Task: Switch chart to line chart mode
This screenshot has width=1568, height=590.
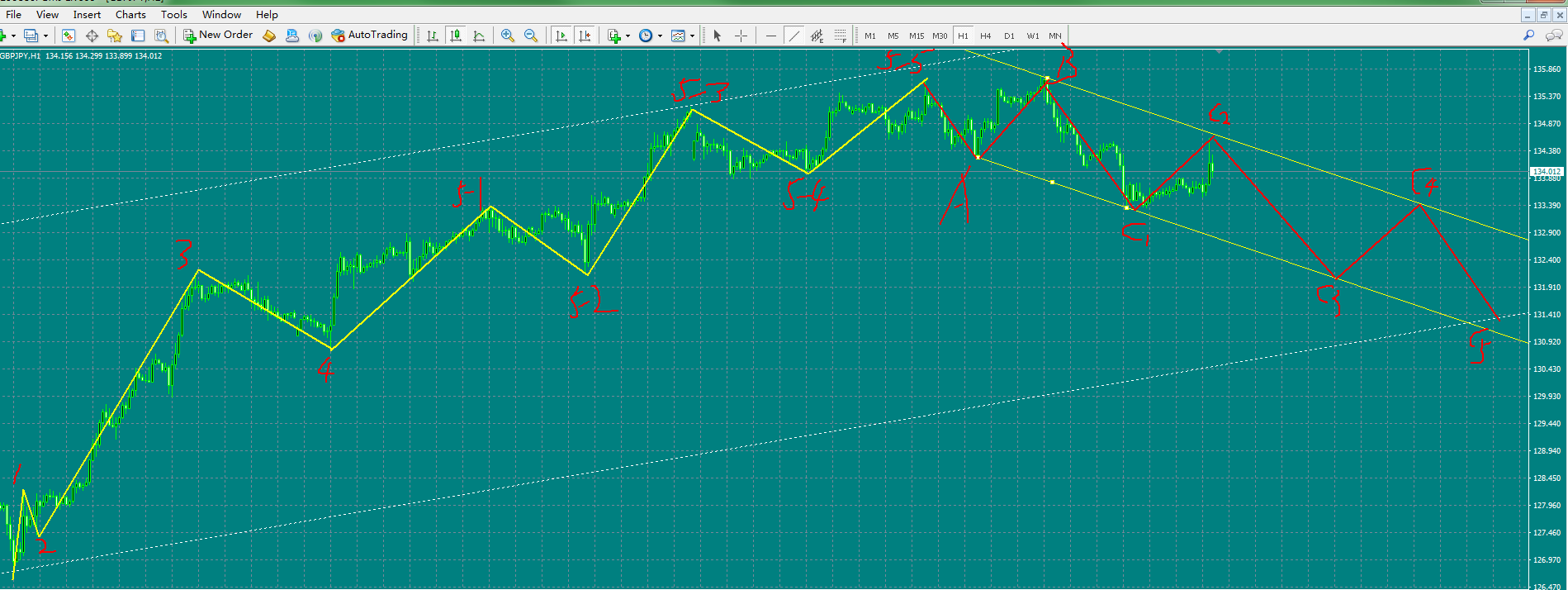Action: point(479,36)
